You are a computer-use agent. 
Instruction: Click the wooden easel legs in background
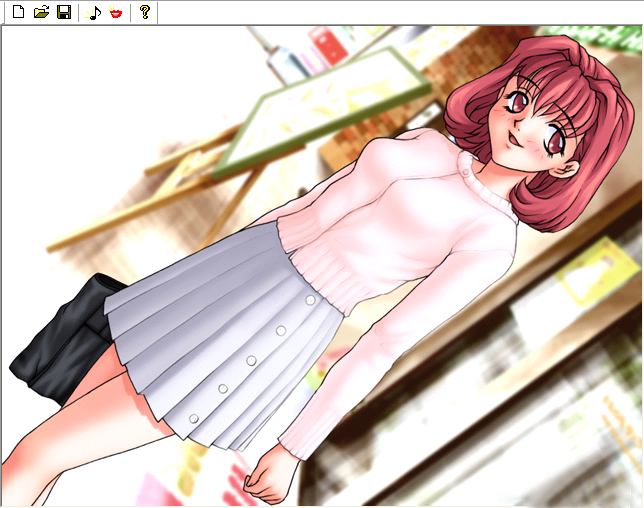pyautogui.click(x=150, y=210)
